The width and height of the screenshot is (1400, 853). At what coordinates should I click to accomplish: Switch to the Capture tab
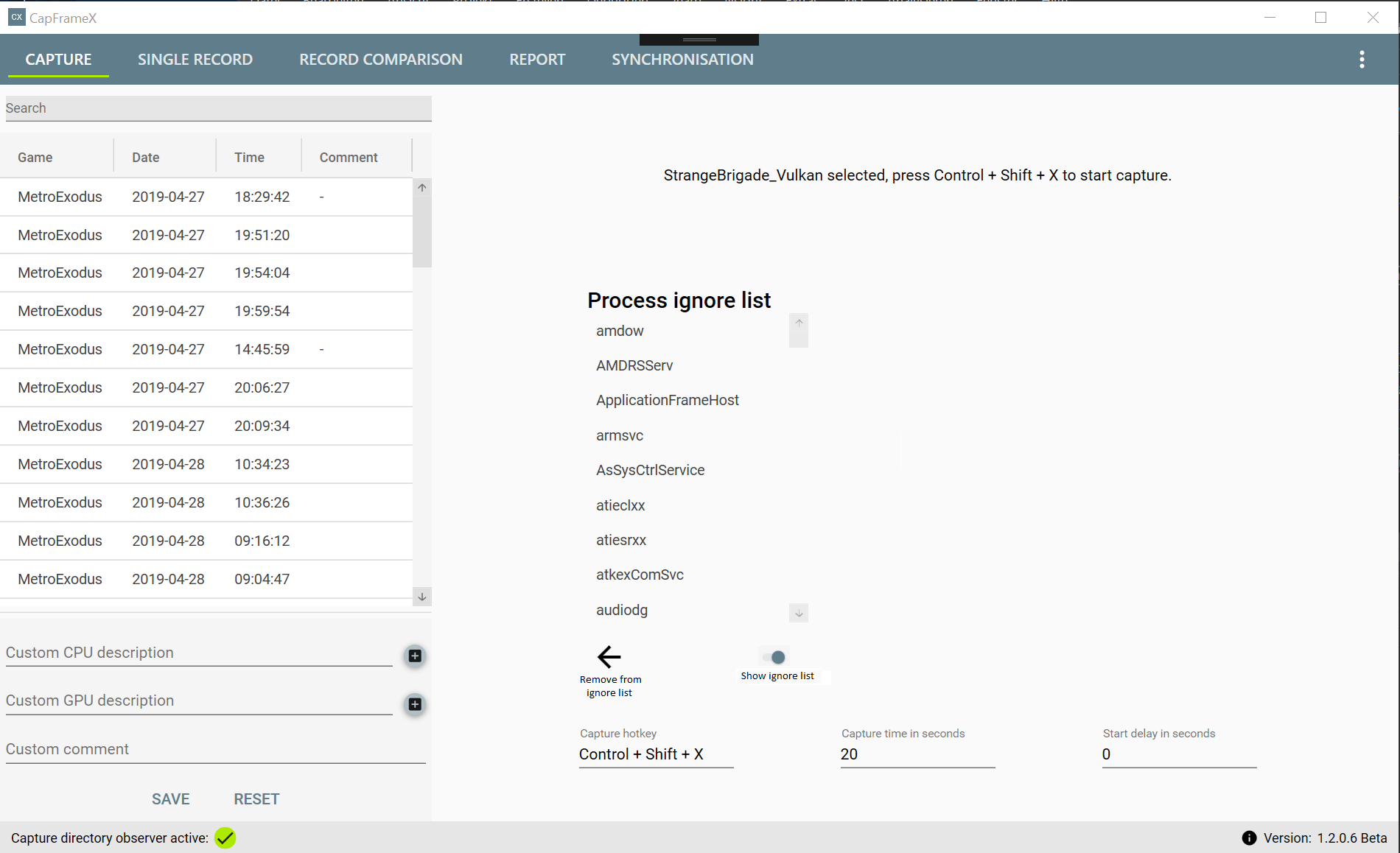pyautogui.click(x=58, y=60)
